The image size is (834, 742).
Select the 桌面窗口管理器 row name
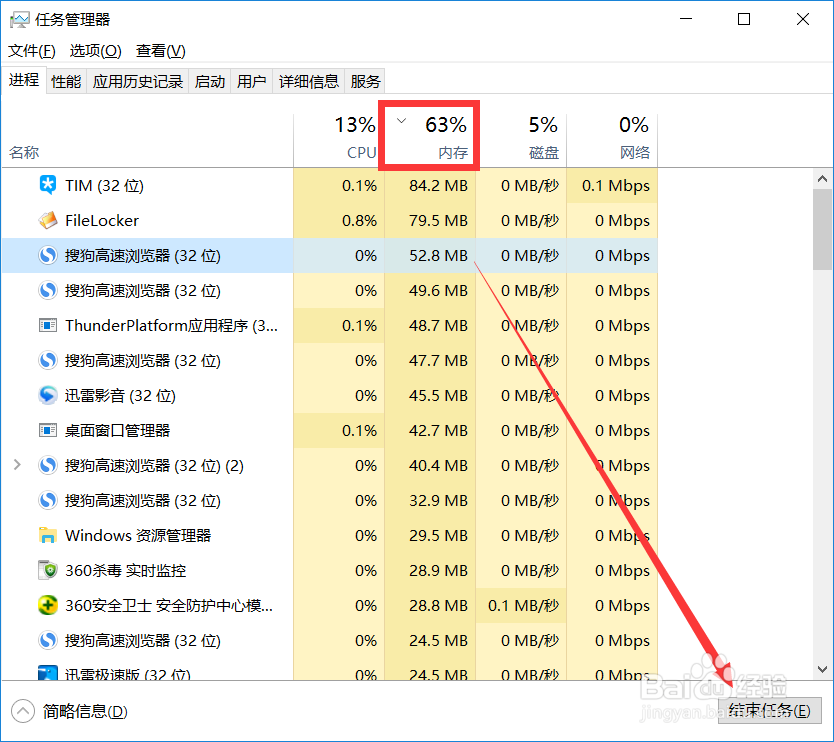coord(118,430)
